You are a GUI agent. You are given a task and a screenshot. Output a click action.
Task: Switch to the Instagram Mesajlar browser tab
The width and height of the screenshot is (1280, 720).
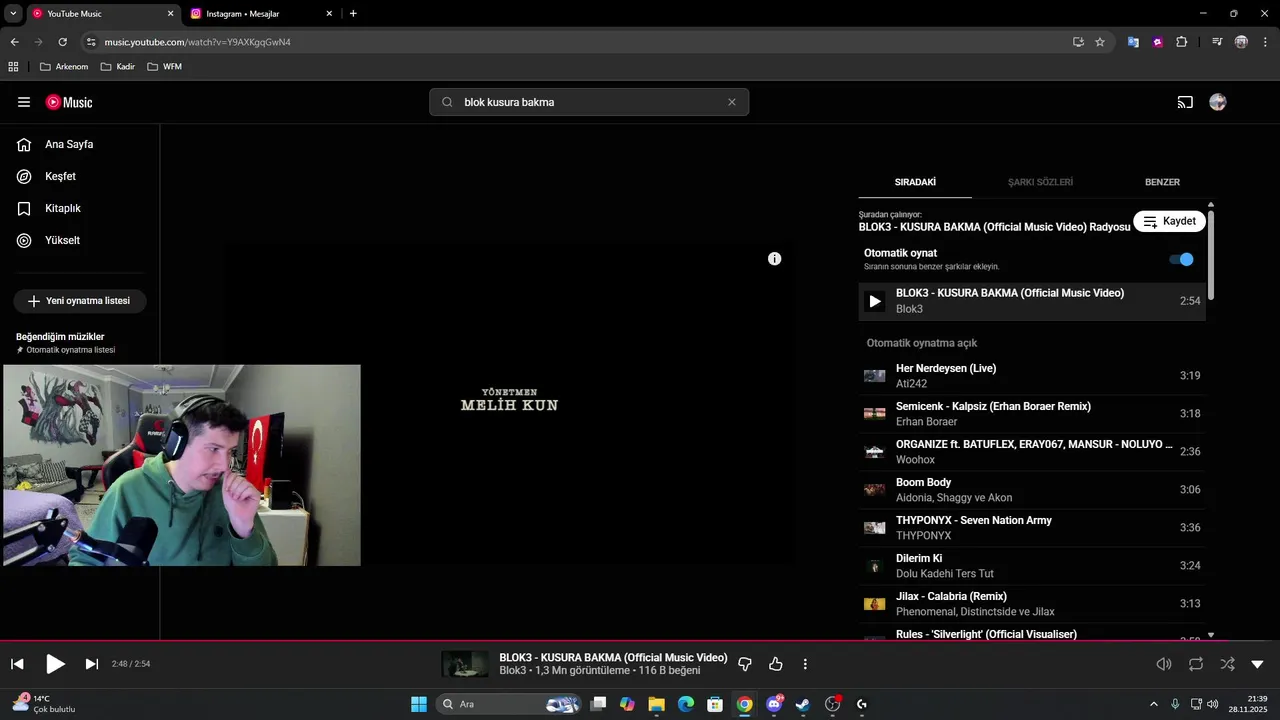pyautogui.click(x=262, y=14)
